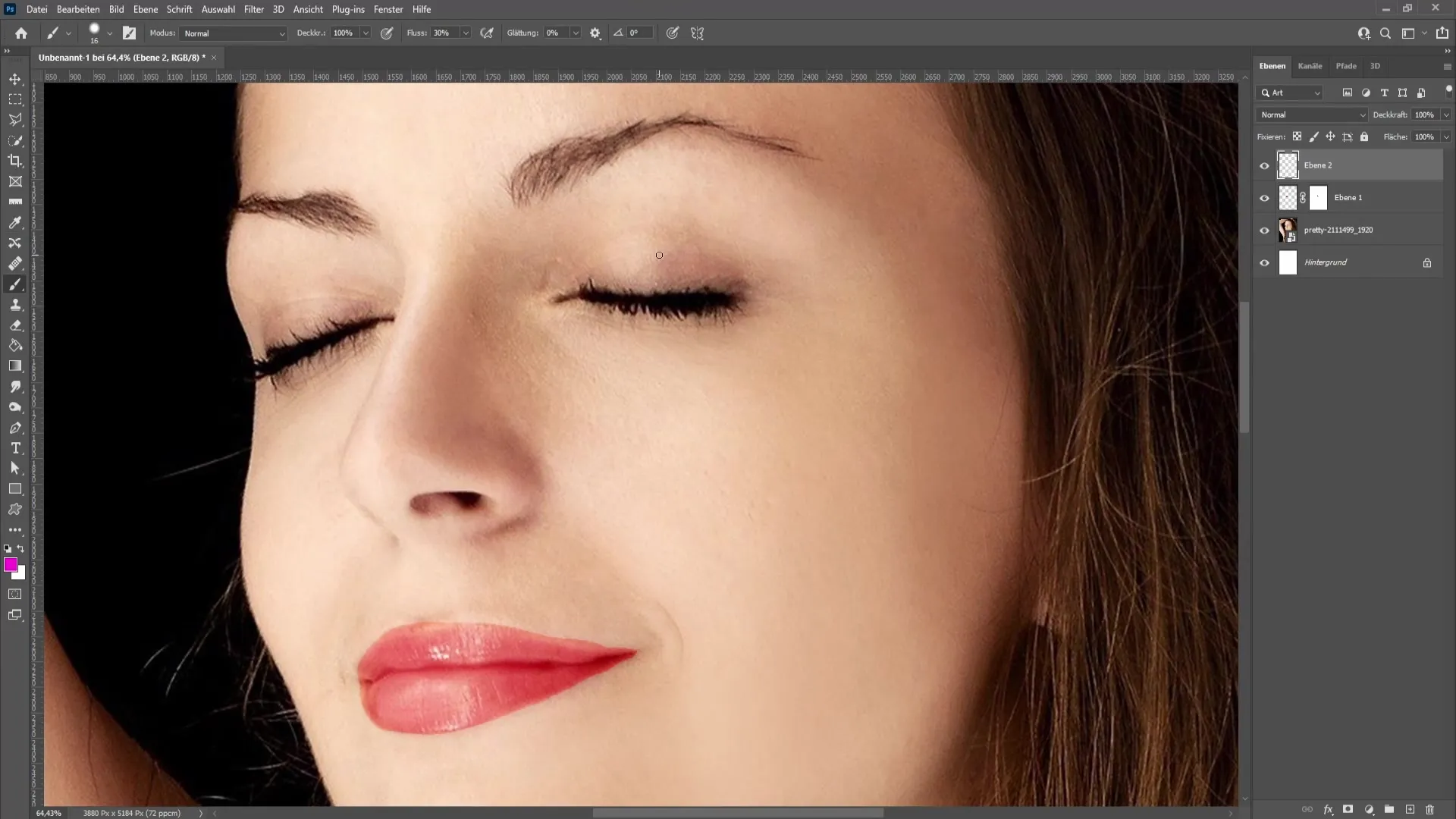Select the Crop tool
Image resolution: width=1456 pixels, height=819 pixels.
tap(15, 160)
